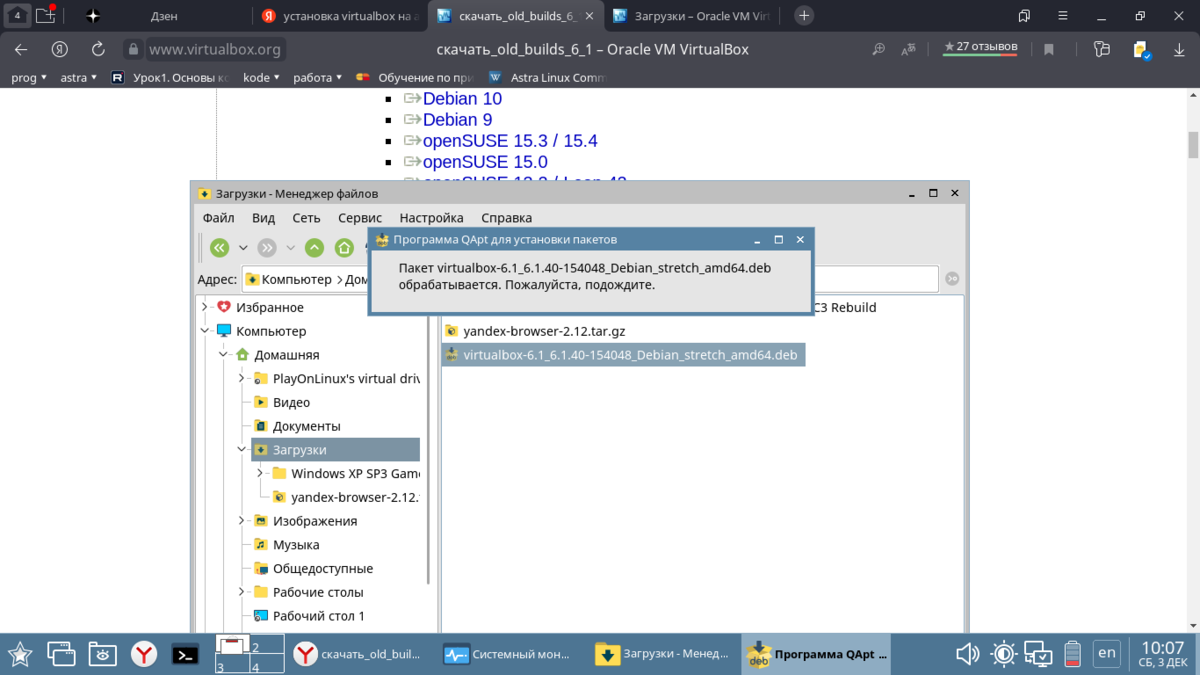Viewport: 1200px width, 675px height.
Task: Open the Astra start menu star
Action: (x=20, y=654)
